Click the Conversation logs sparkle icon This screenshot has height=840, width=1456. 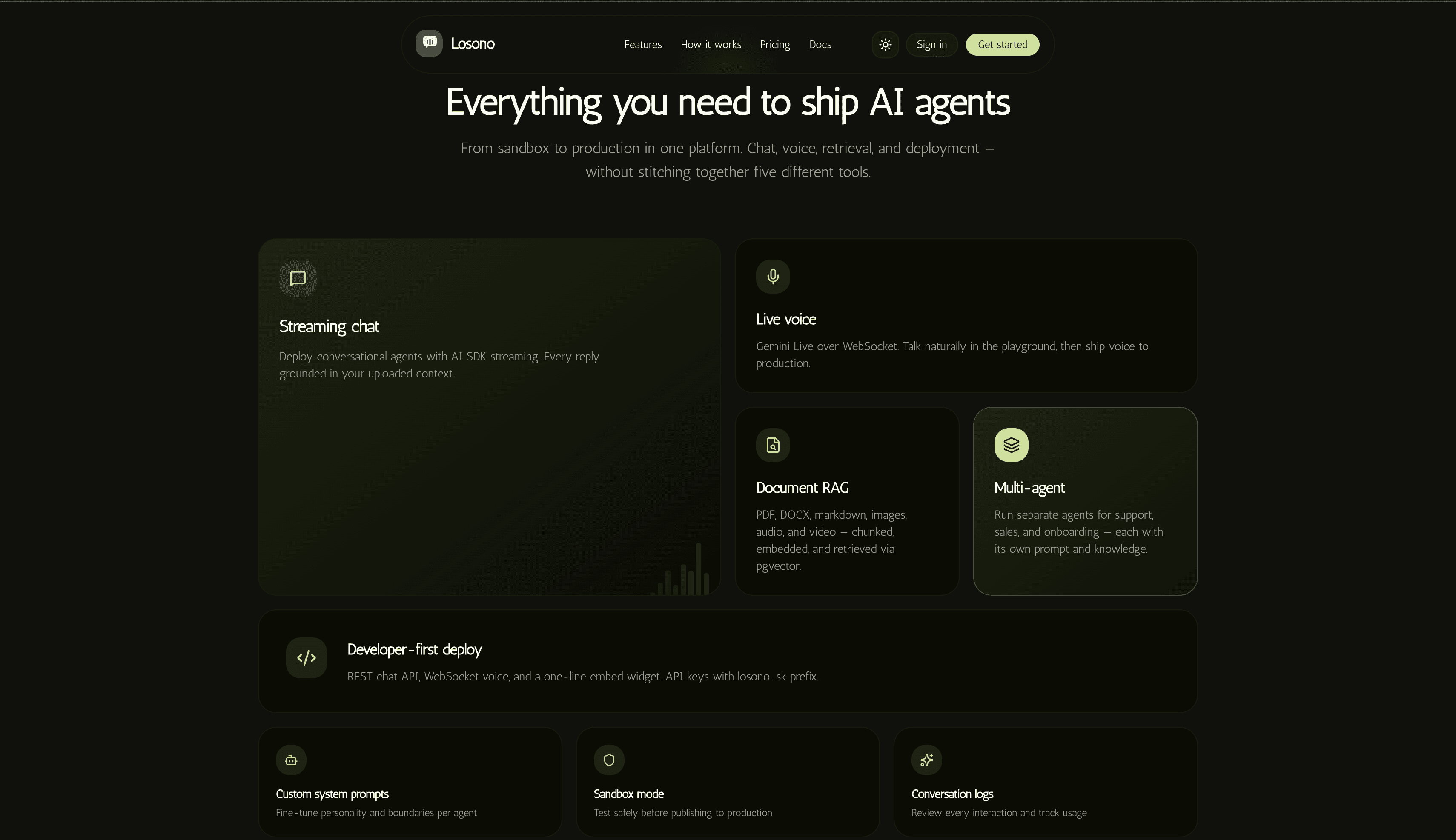927,760
